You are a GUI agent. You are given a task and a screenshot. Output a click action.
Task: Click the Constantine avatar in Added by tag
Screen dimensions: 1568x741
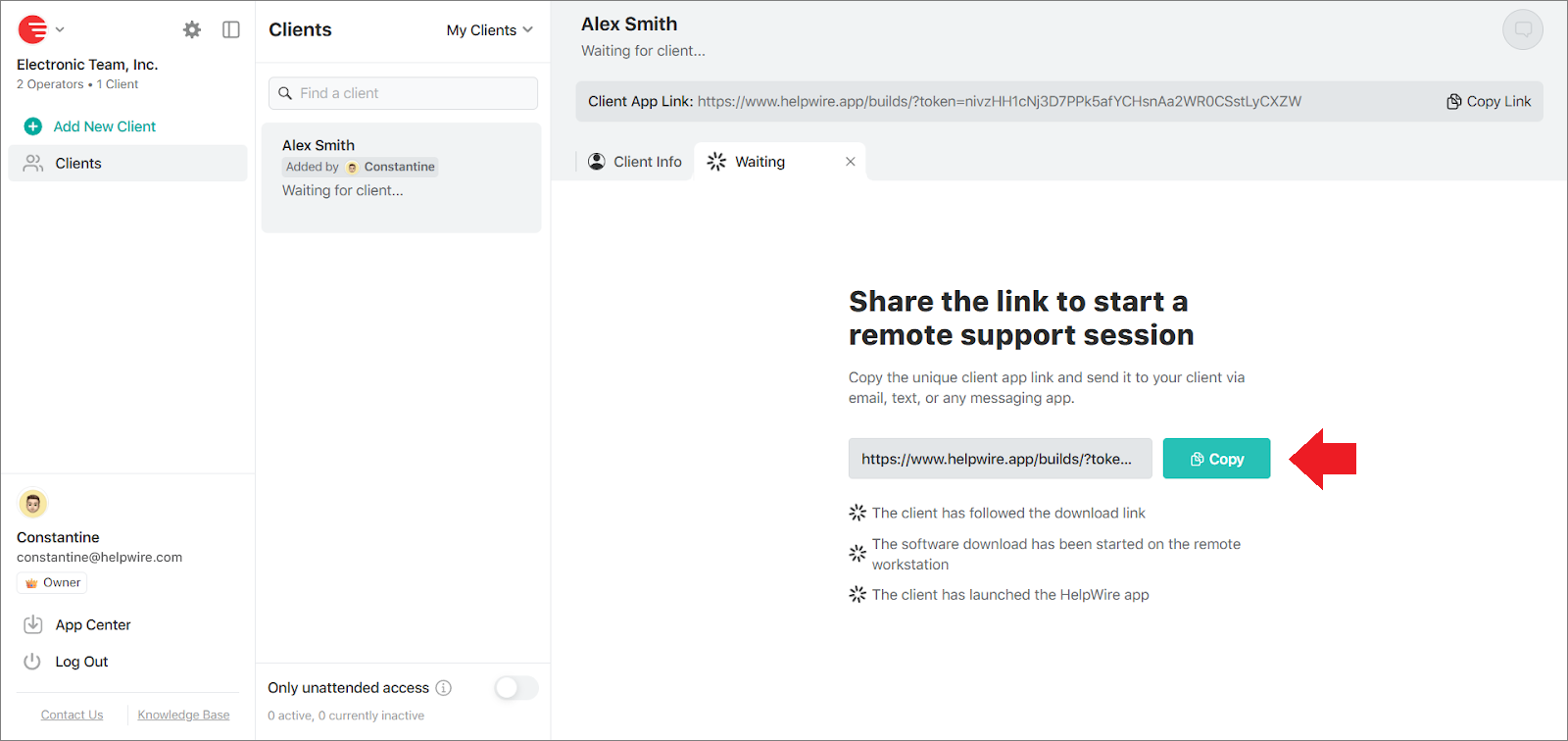353,168
